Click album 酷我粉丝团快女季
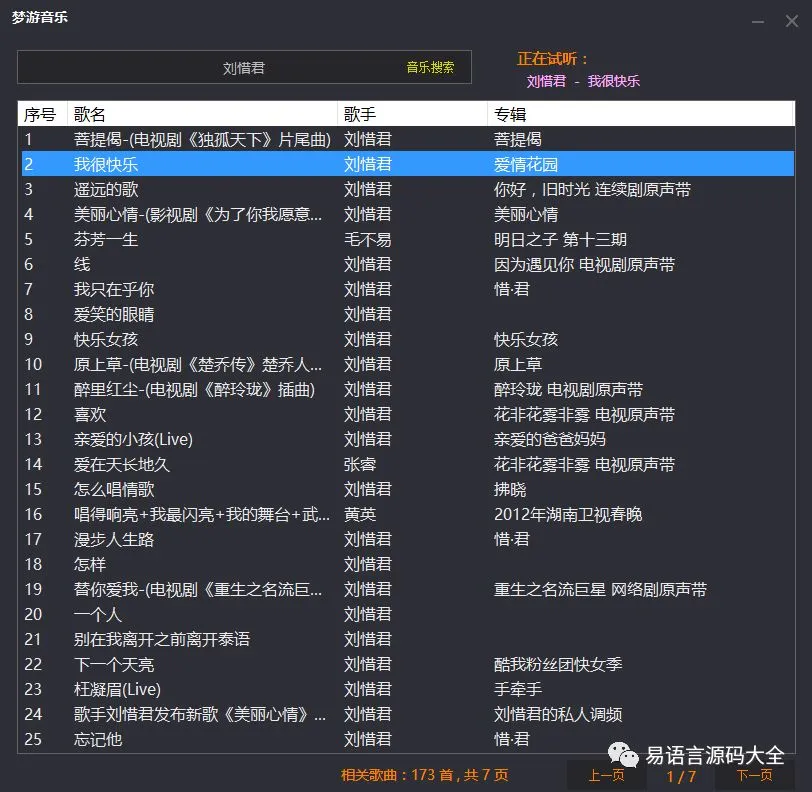 [558, 665]
